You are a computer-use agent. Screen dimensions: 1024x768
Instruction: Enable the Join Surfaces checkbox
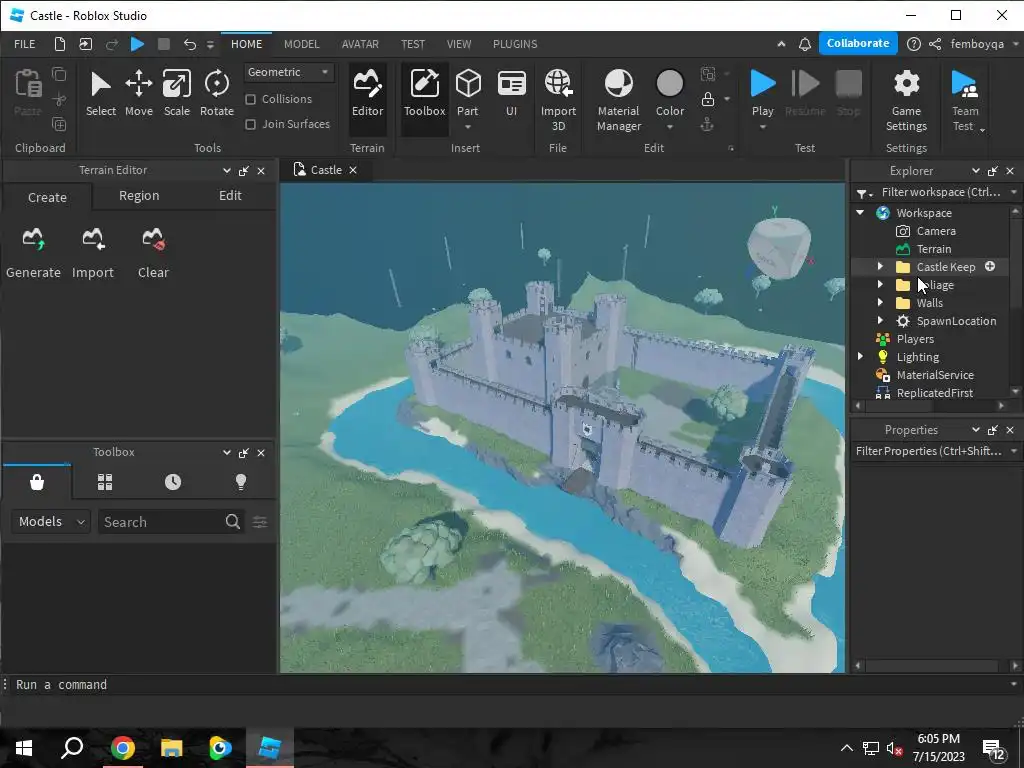click(250, 124)
